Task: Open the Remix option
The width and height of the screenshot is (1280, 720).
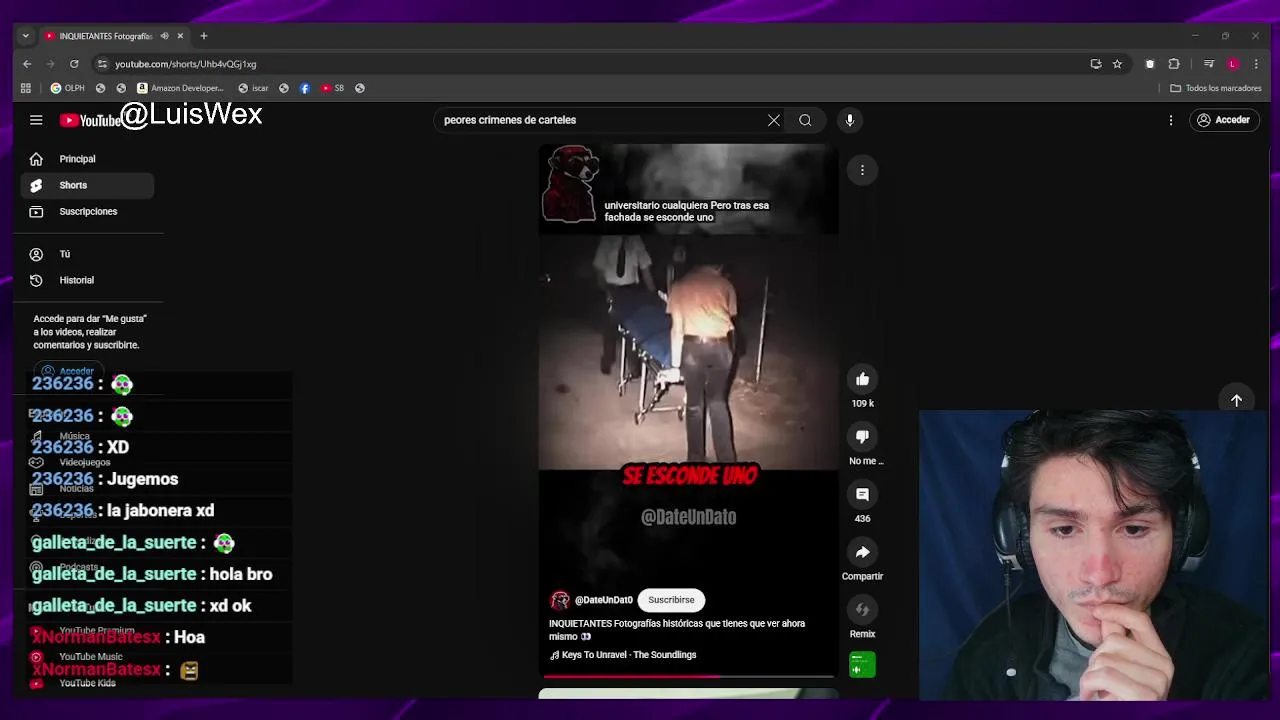Action: (x=862, y=610)
